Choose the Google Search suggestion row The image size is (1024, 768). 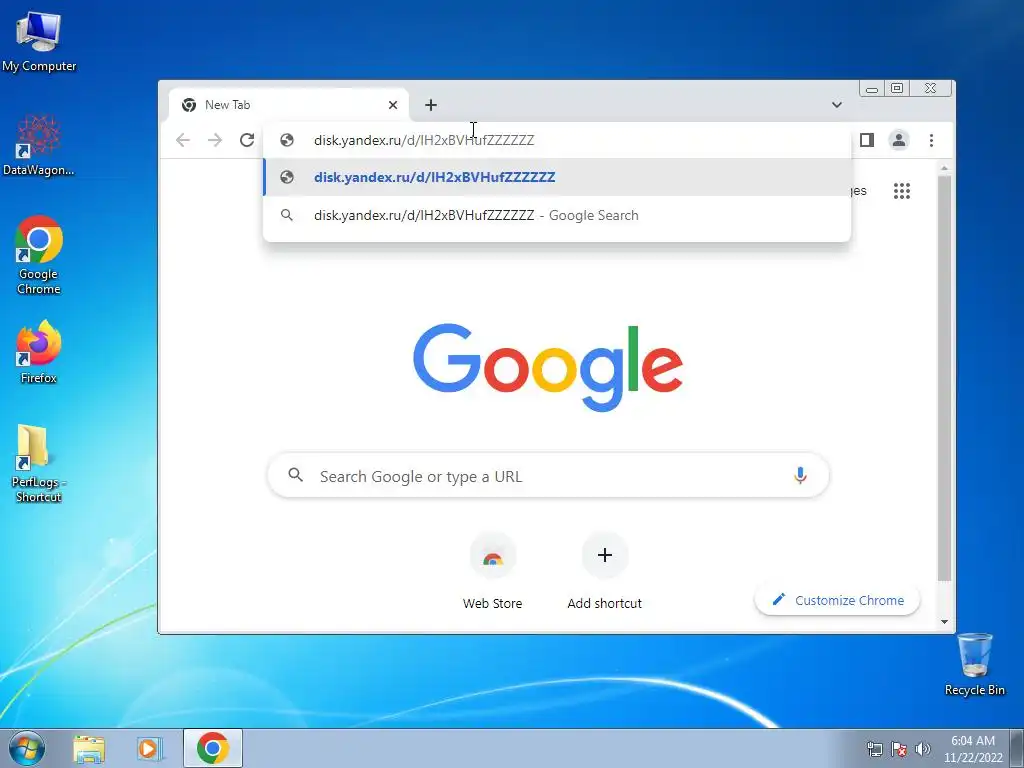click(557, 215)
